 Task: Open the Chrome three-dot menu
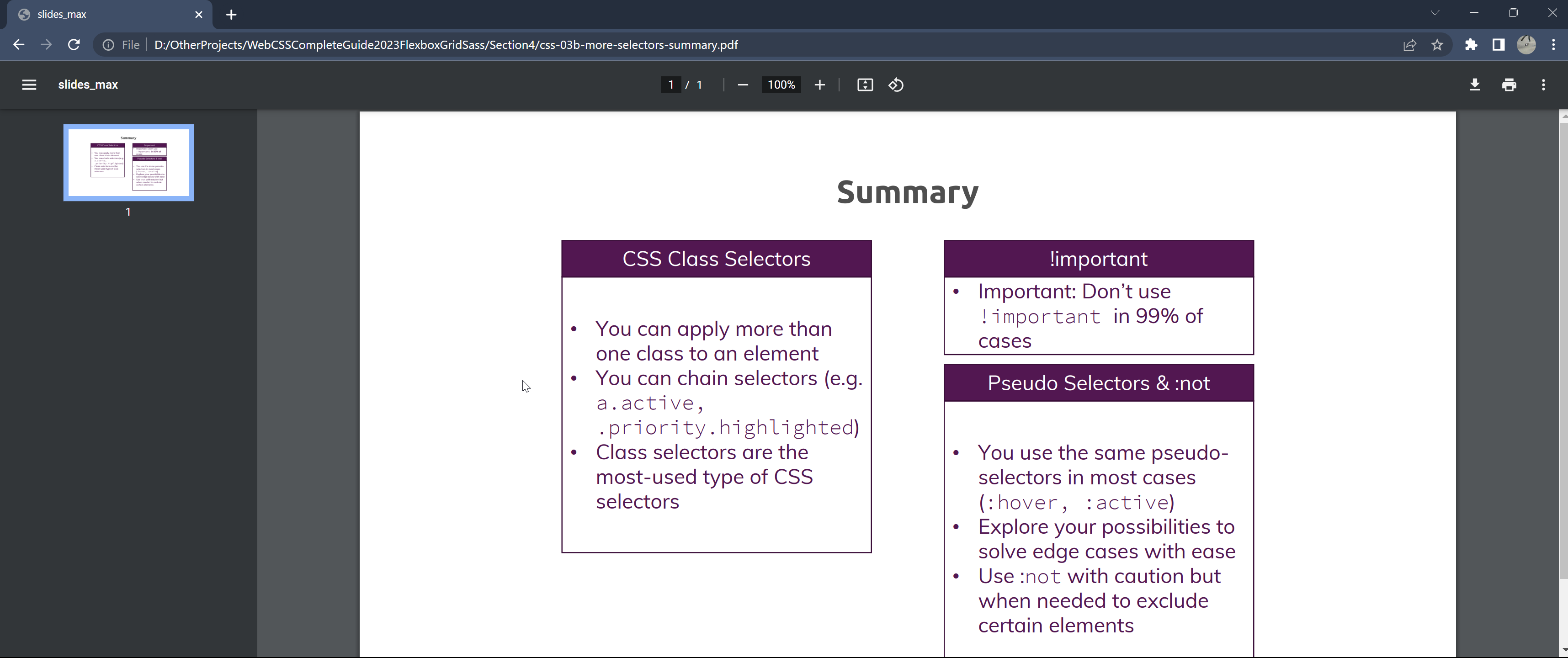point(1553,44)
